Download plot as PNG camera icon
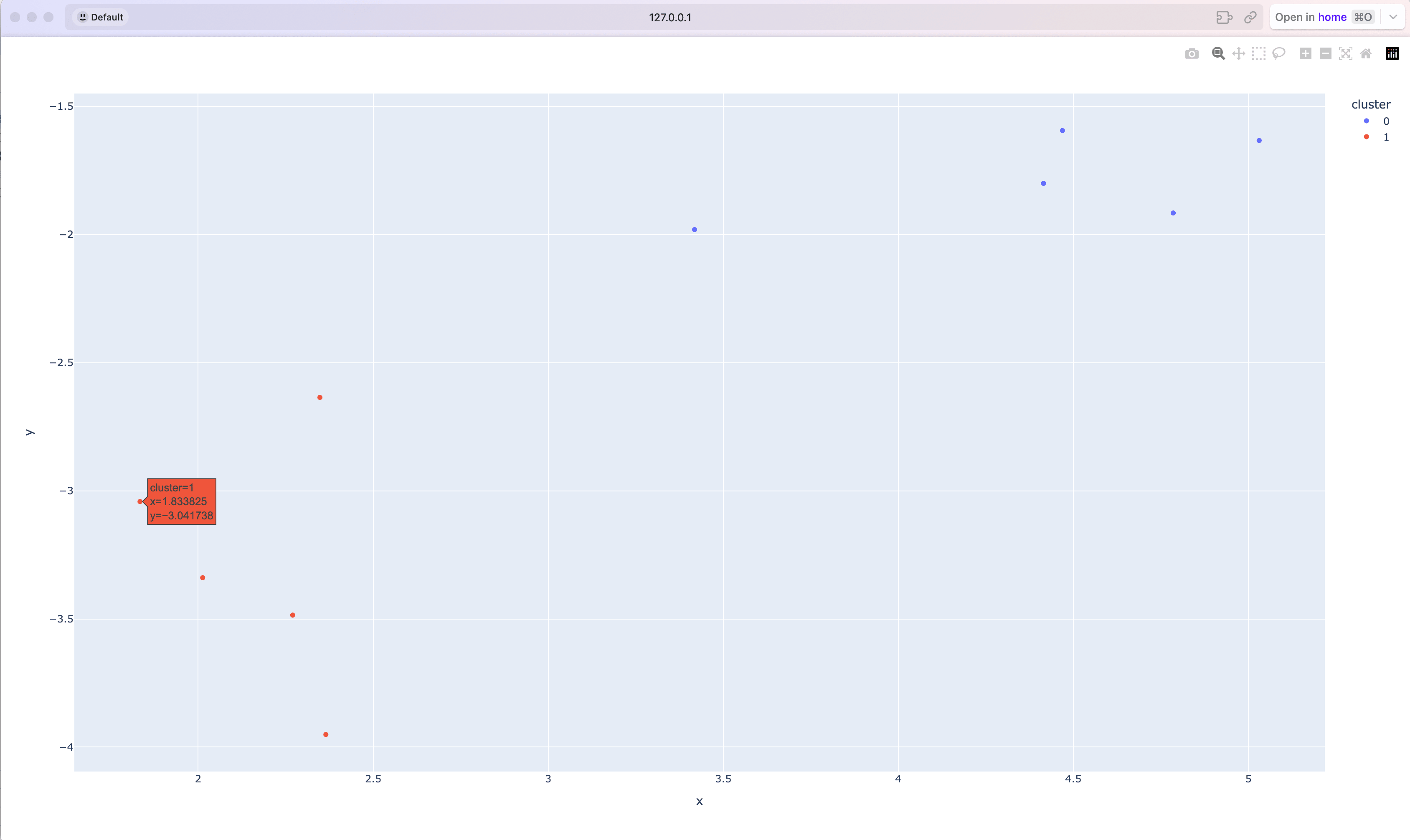Screen dimensions: 1410x840 tap(1192, 54)
